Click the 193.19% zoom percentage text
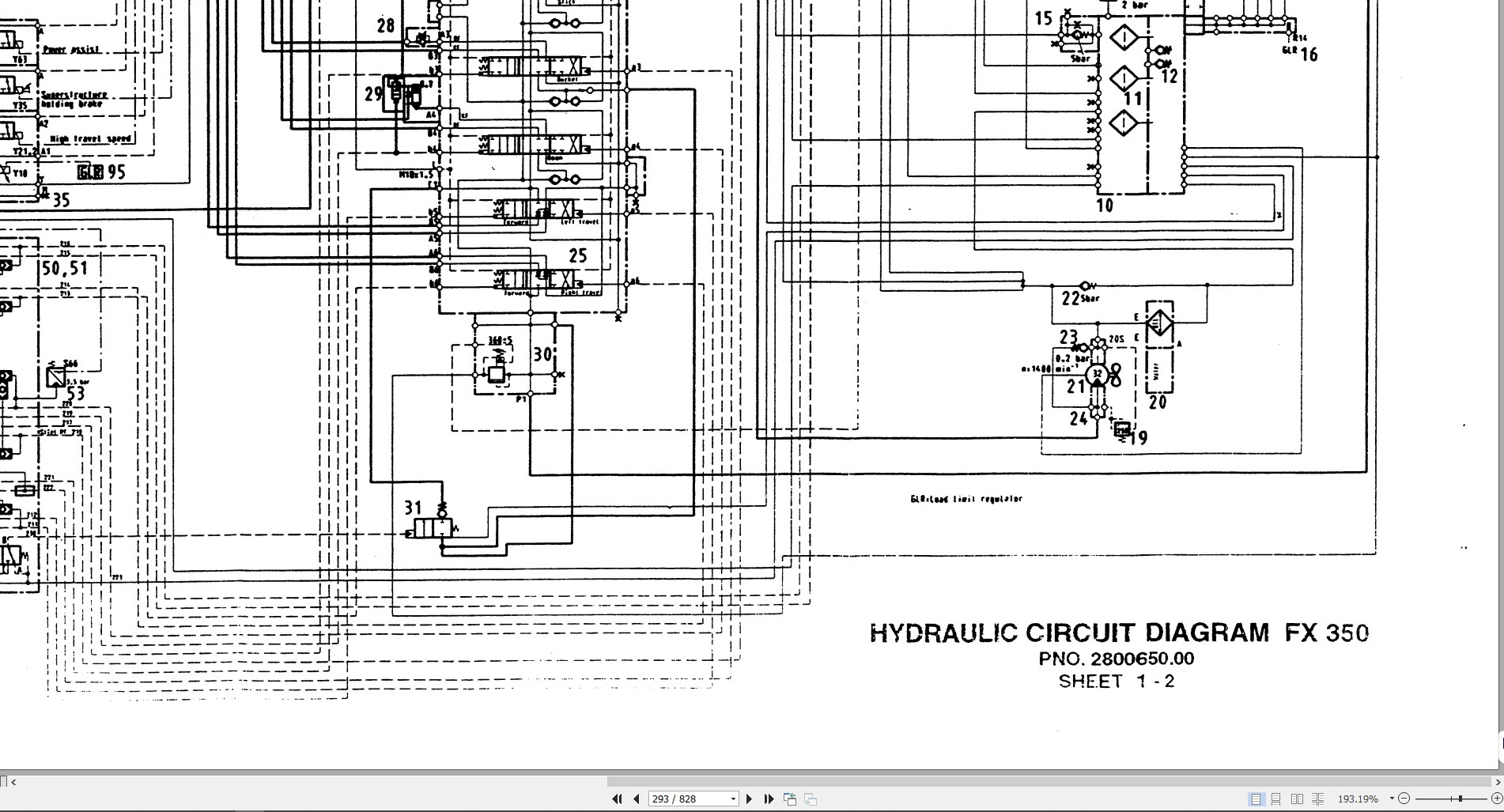This screenshot has width=1504, height=812. click(x=1359, y=799)
